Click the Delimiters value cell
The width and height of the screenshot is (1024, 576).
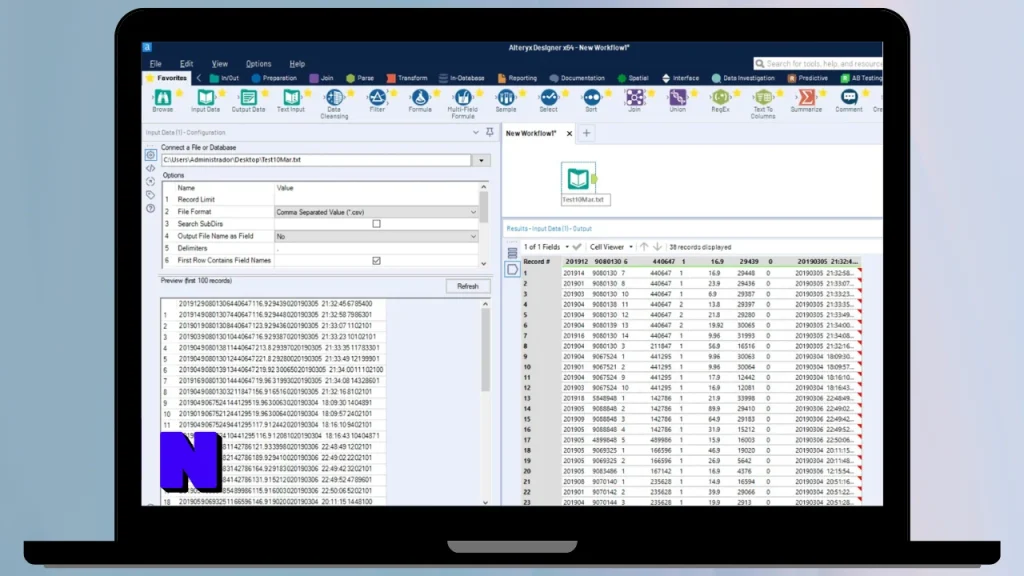pyautogui.click(x=376, y=249)
